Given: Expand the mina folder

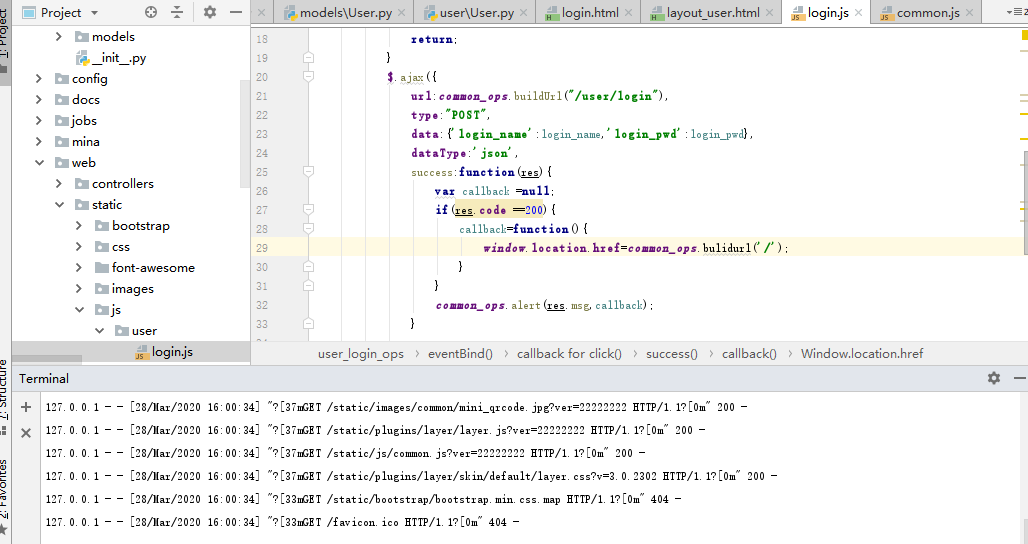Looking at the screenshot, I should pyautogui.click(x=39, y=142).
